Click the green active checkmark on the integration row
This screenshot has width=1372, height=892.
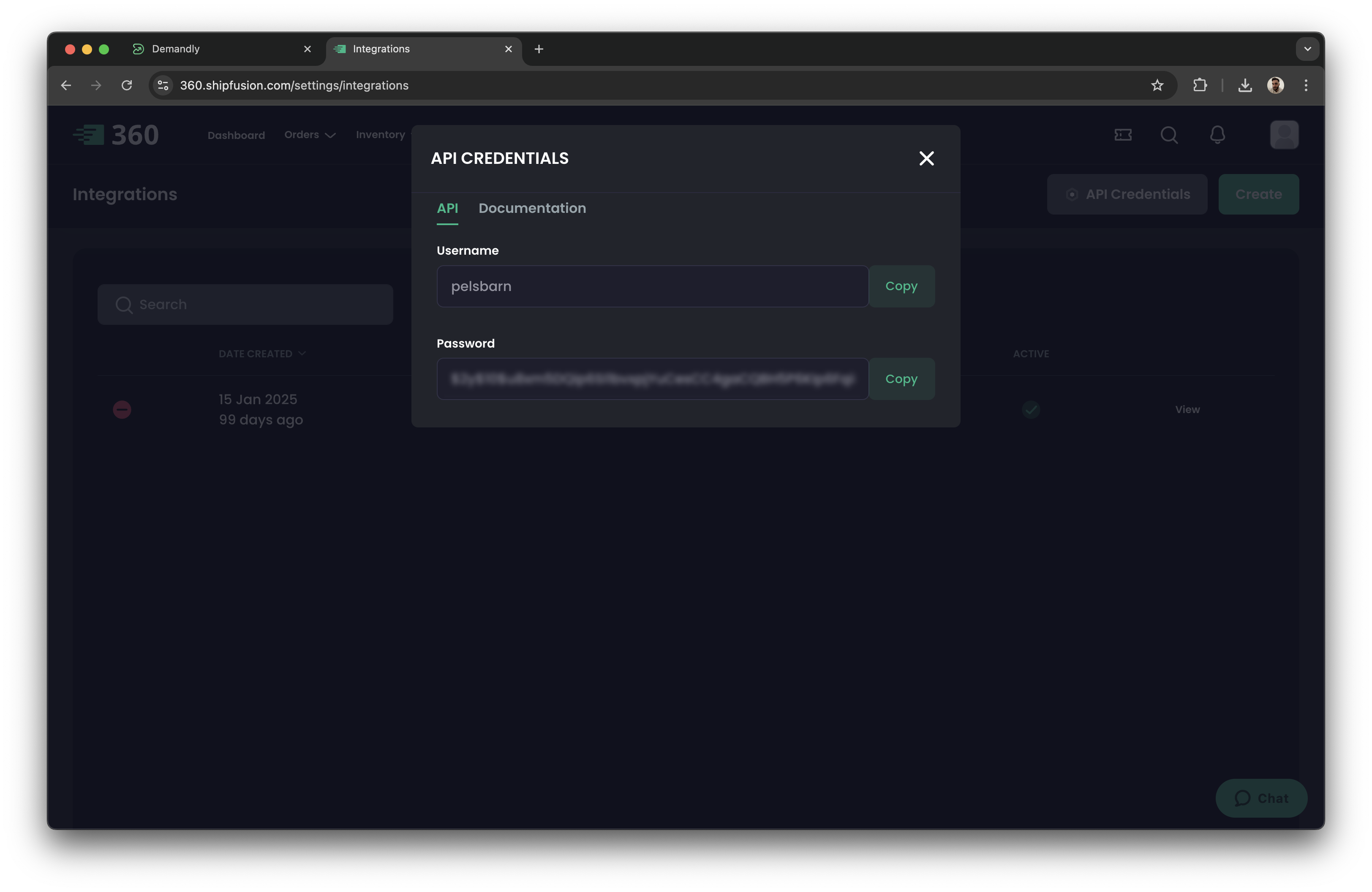pyautogui.click(x=1030, y=410)
